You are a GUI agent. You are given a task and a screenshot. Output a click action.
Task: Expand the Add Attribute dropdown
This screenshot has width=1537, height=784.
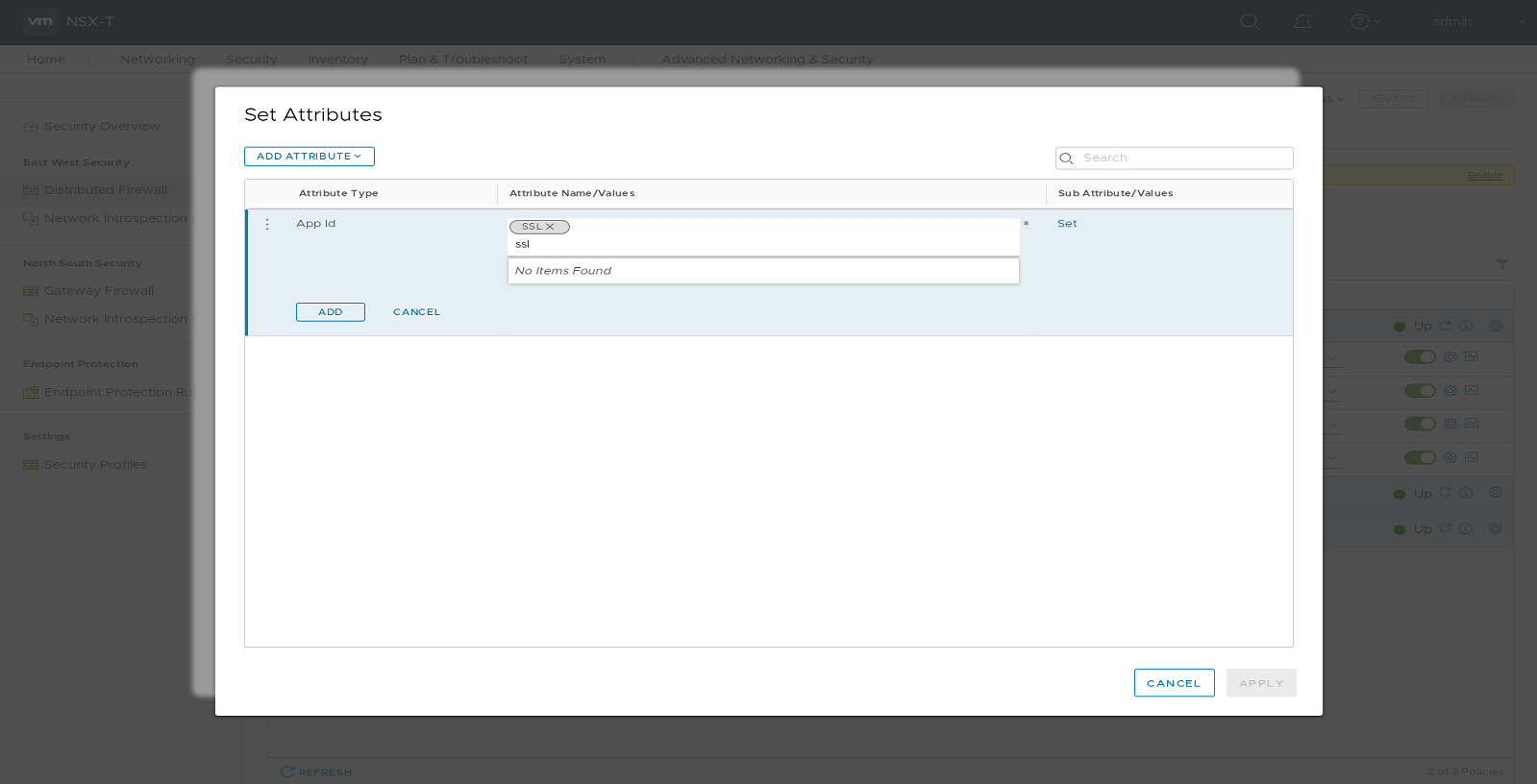tap(309, 157)
